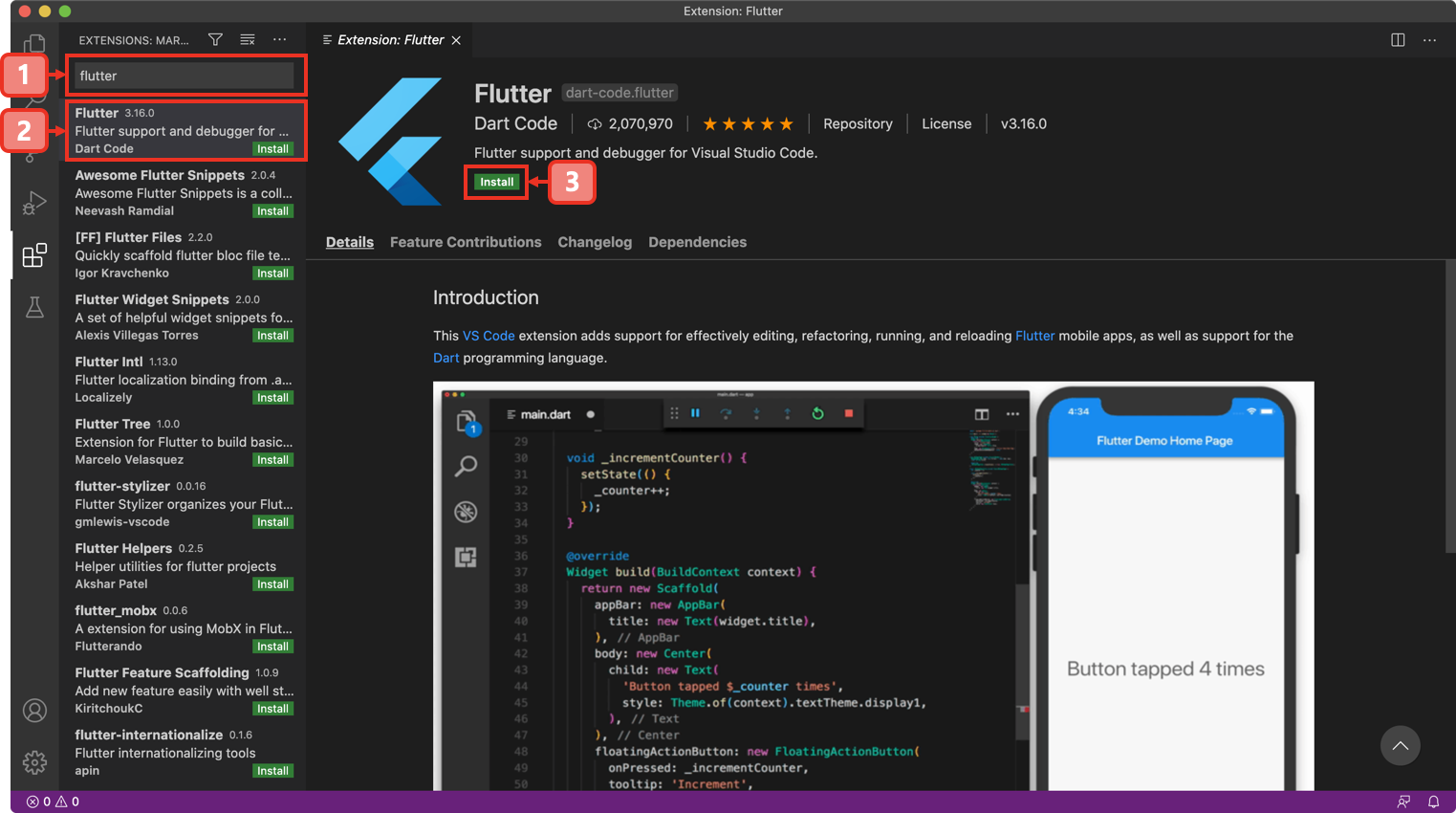Open Flutter Widget Snippets entry
This screenshot has height=813, width=1456.
point(185,317)
